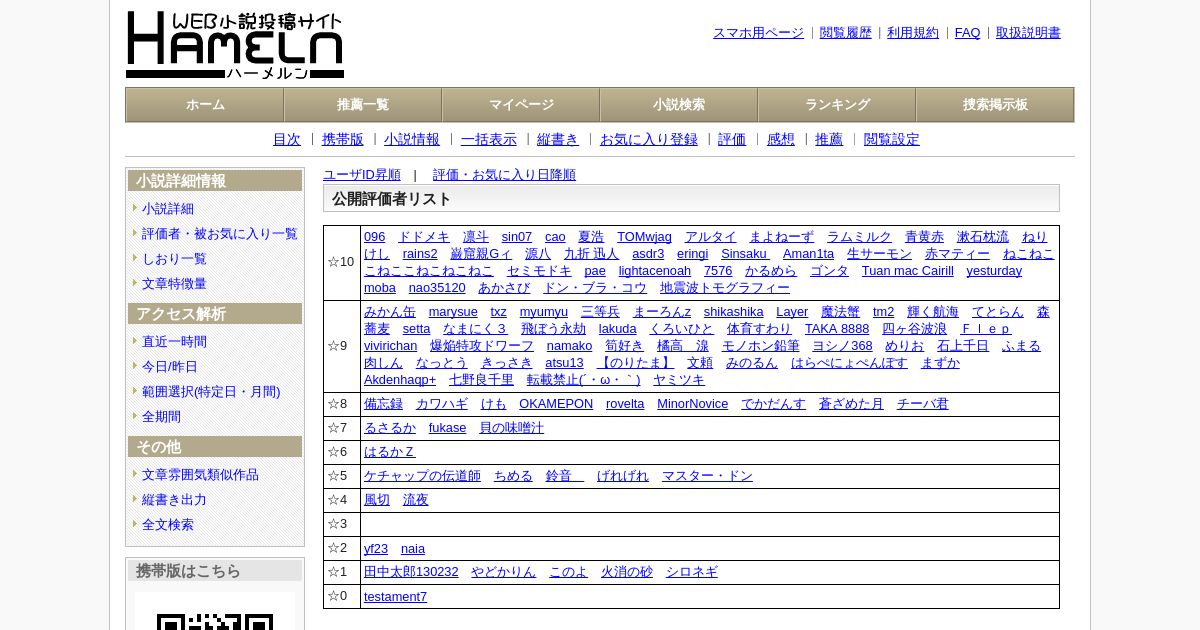Open user みかん缶 profile
1200x630 pixels.
coord(390,312)
